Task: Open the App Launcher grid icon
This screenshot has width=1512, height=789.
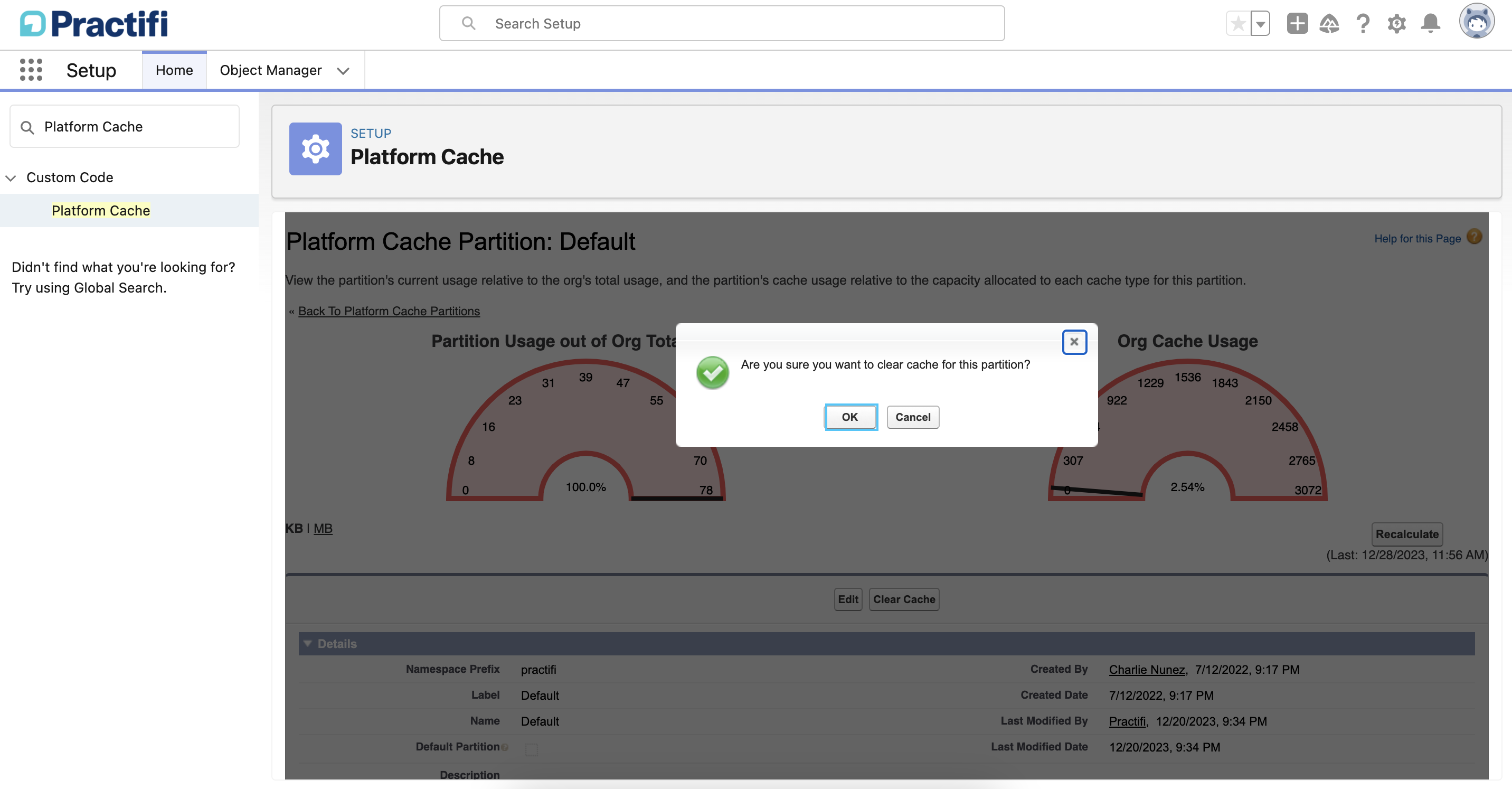Action: point(31,70)
